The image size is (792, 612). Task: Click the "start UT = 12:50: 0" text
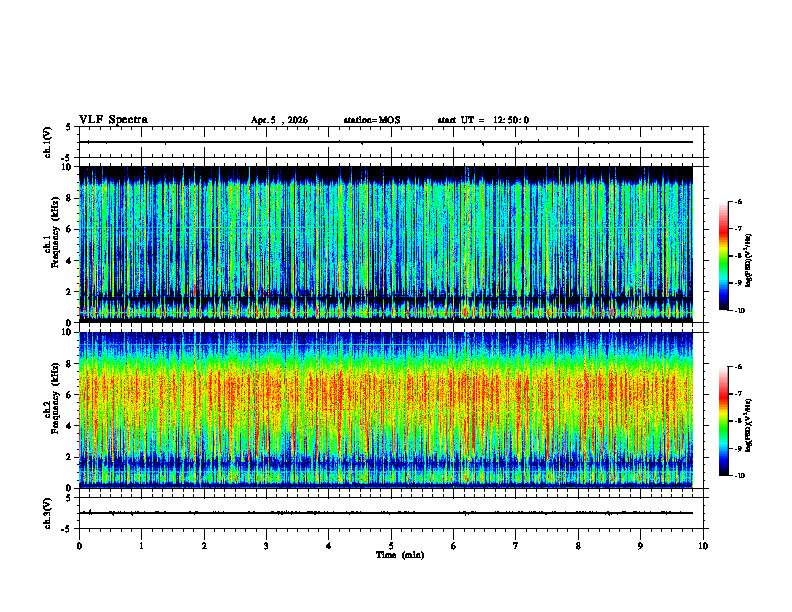pyautogui.click(x=483, y=120)
